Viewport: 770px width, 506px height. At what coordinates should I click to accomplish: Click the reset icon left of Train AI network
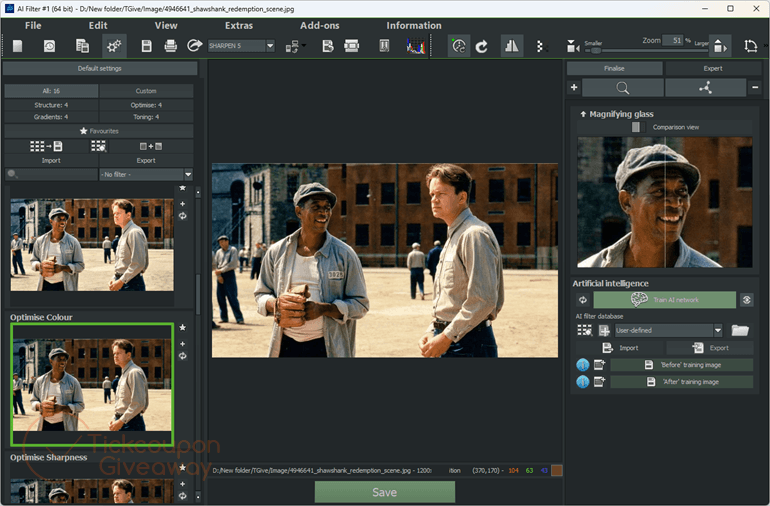(x=583, y=300)
